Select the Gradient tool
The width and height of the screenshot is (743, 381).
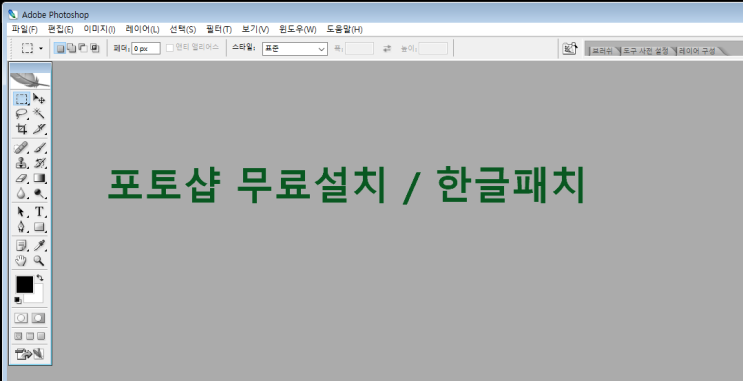(39, 178)
